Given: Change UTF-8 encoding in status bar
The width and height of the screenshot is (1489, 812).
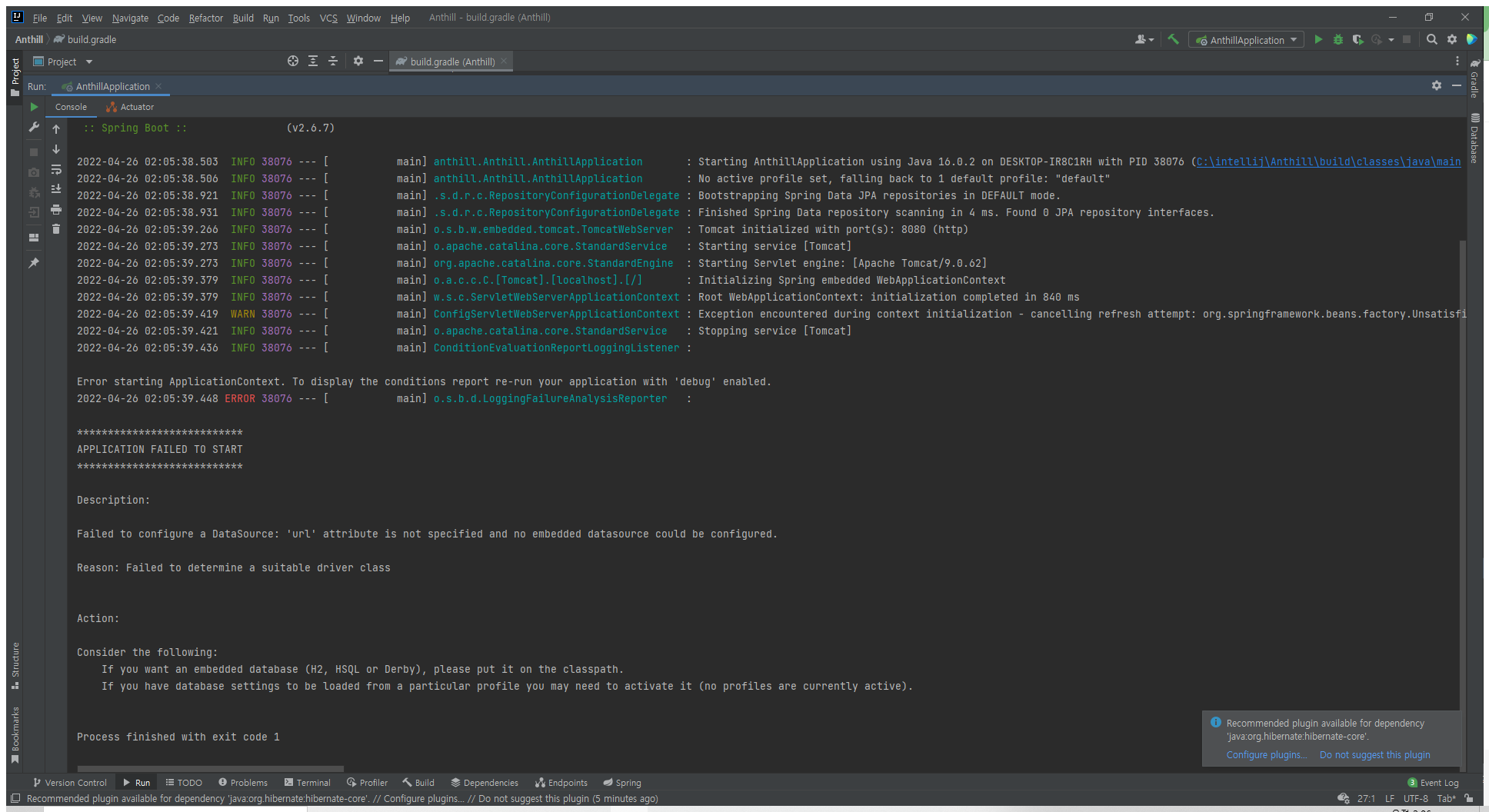Looking at the screenshot, I should point(1416,799).
